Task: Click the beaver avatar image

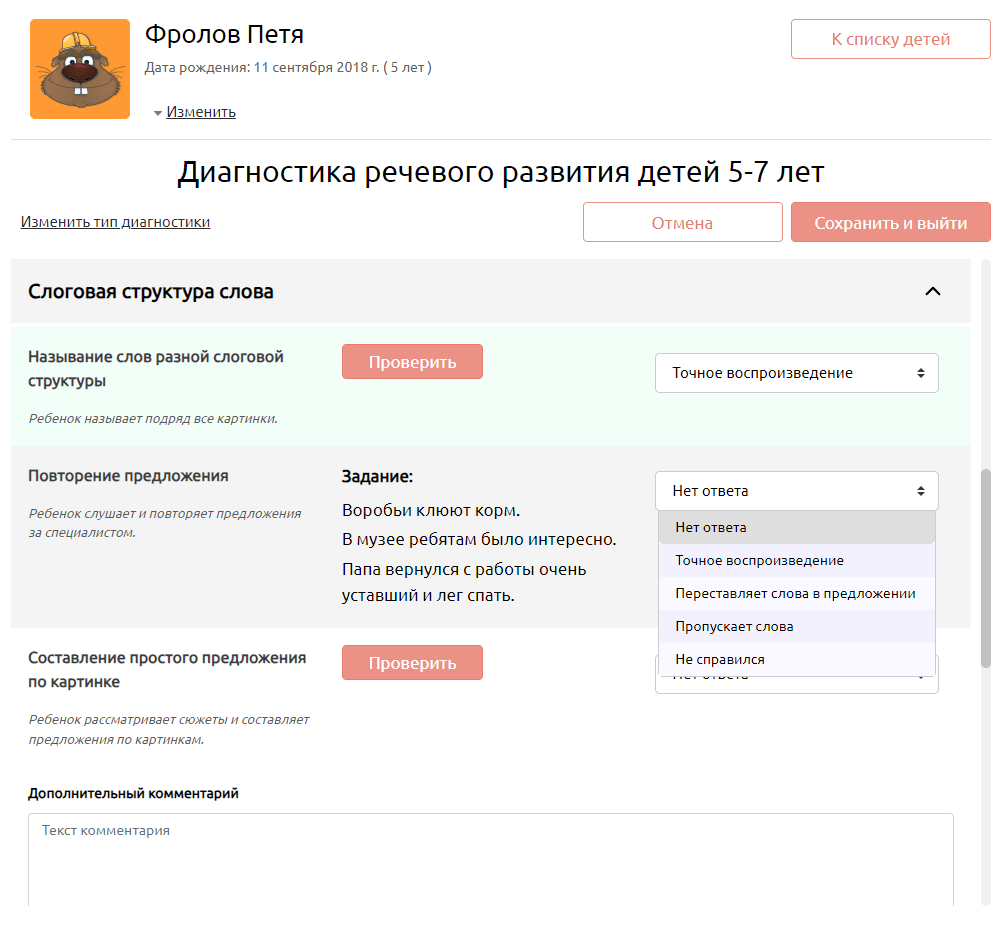Action: [80, 69]
